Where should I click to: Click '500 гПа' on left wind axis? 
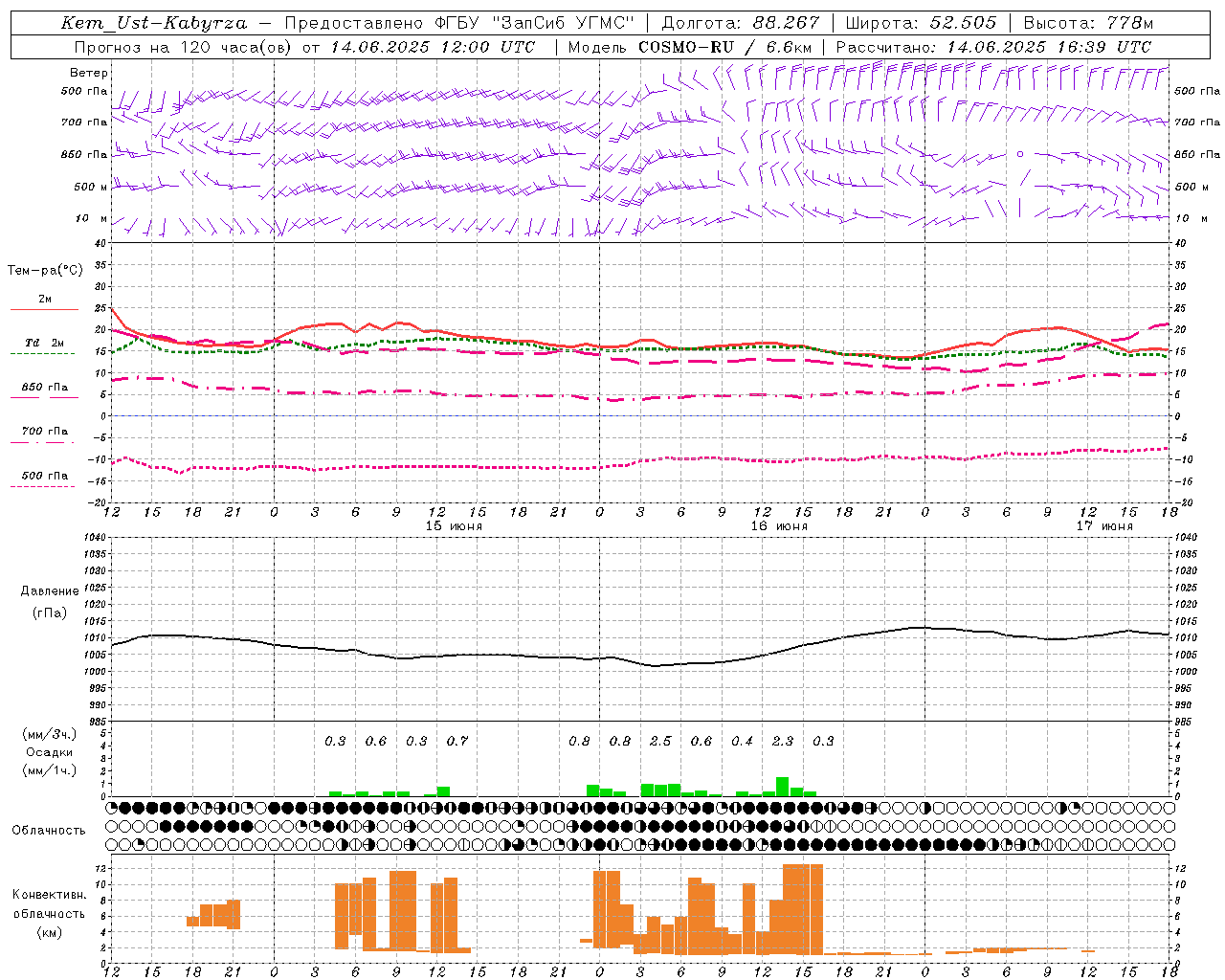coord(84,91)
